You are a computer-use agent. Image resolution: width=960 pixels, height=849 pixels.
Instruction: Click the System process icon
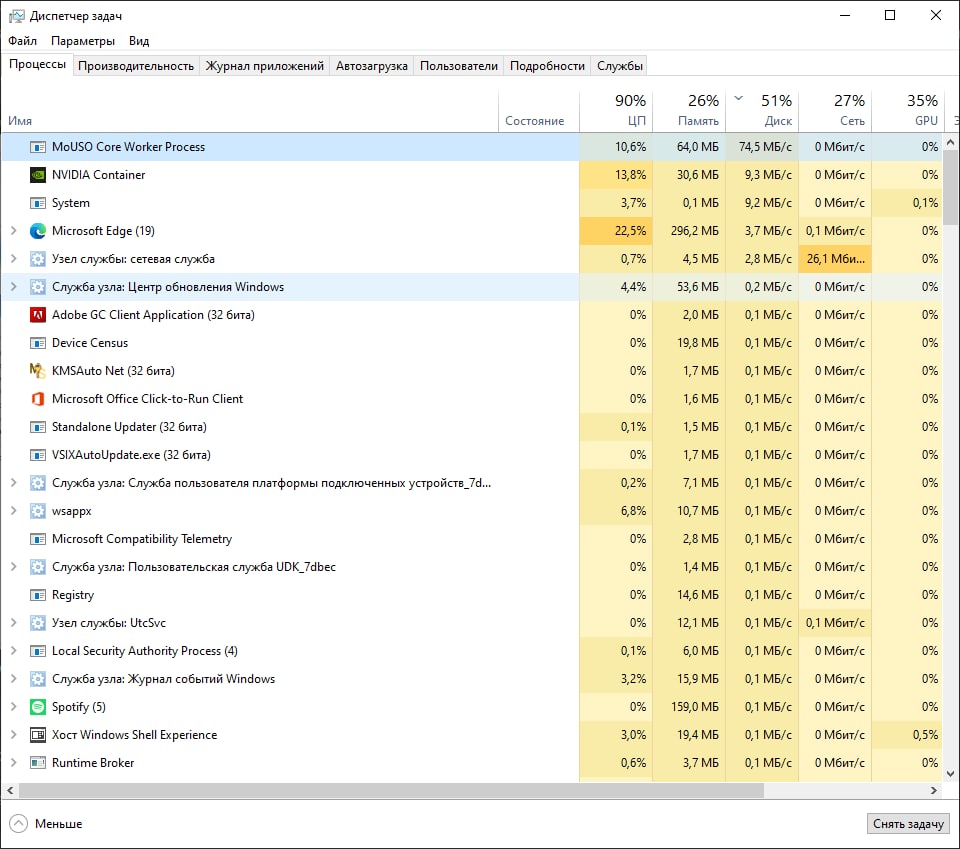coord(38,203)
